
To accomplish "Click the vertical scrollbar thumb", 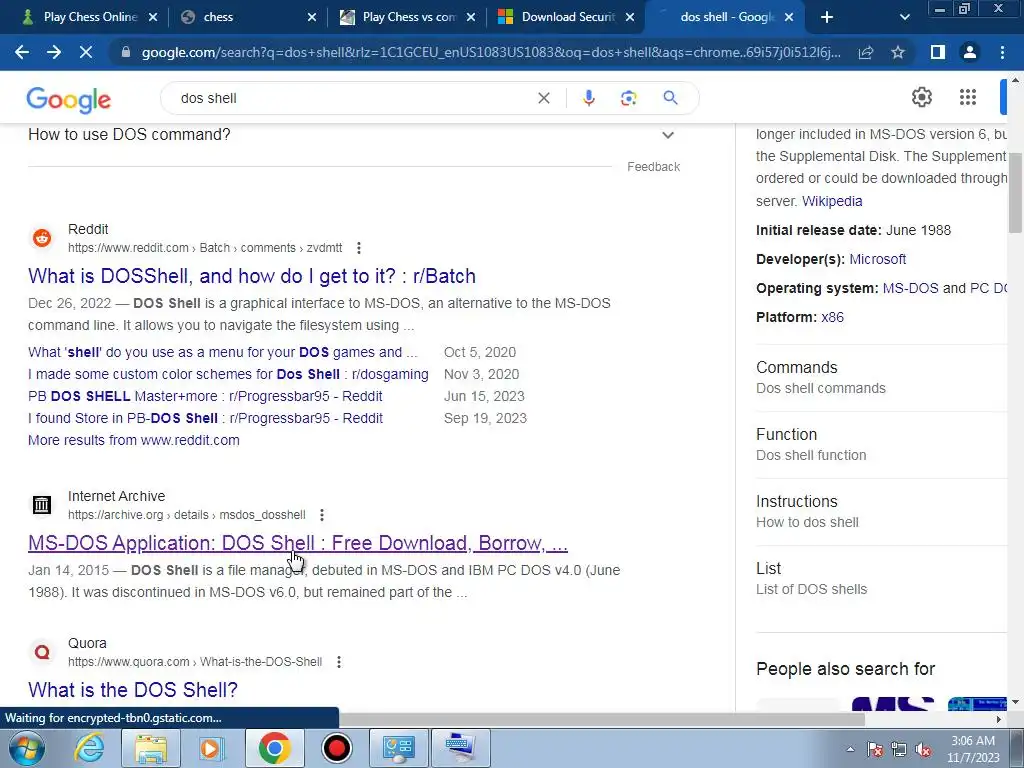I will [x=1015, y=193].
